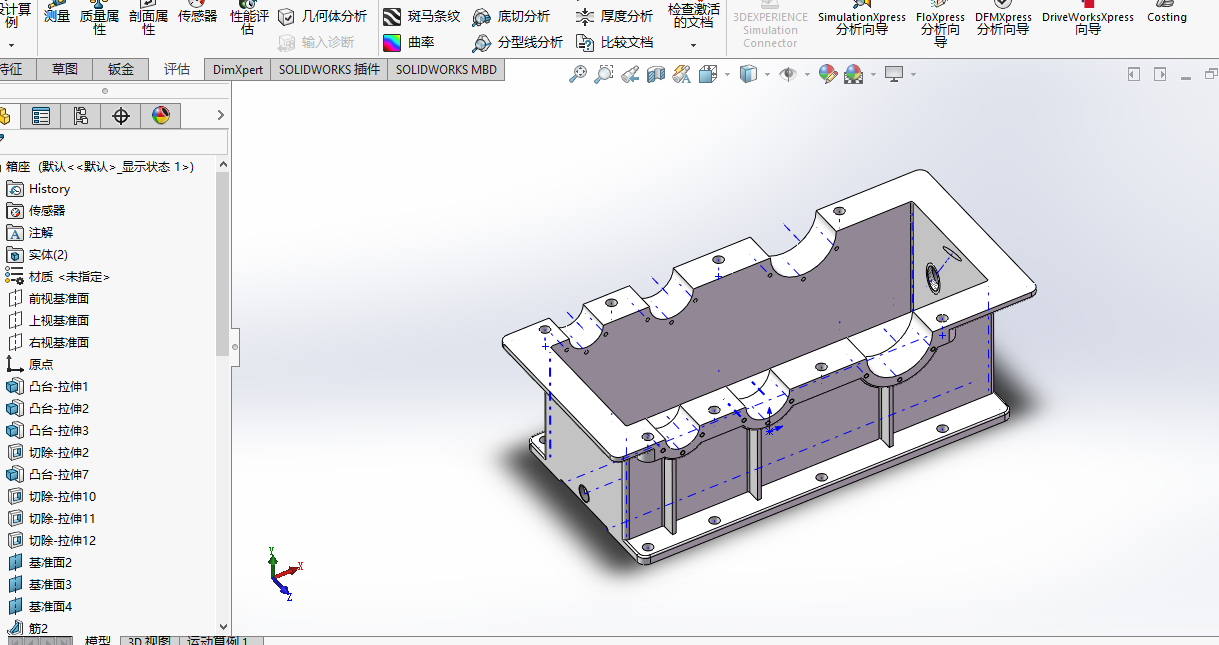The width and height of the screenshot is (1219, 645).
Task: Switch to the ConfigurationManager tab
Action: click(x=81, y=117)
